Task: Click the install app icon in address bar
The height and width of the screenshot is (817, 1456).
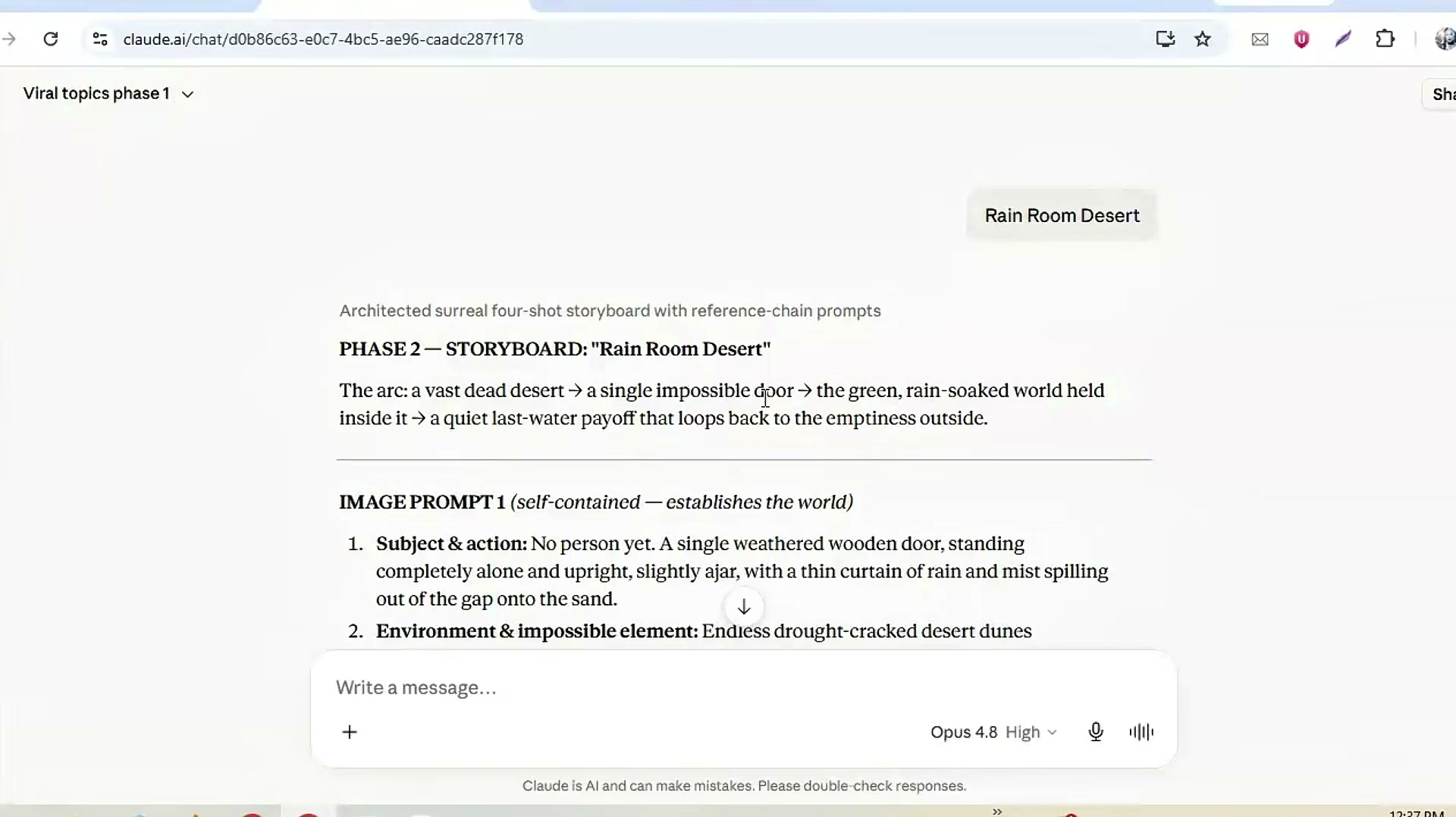Action: [1165, 39]
